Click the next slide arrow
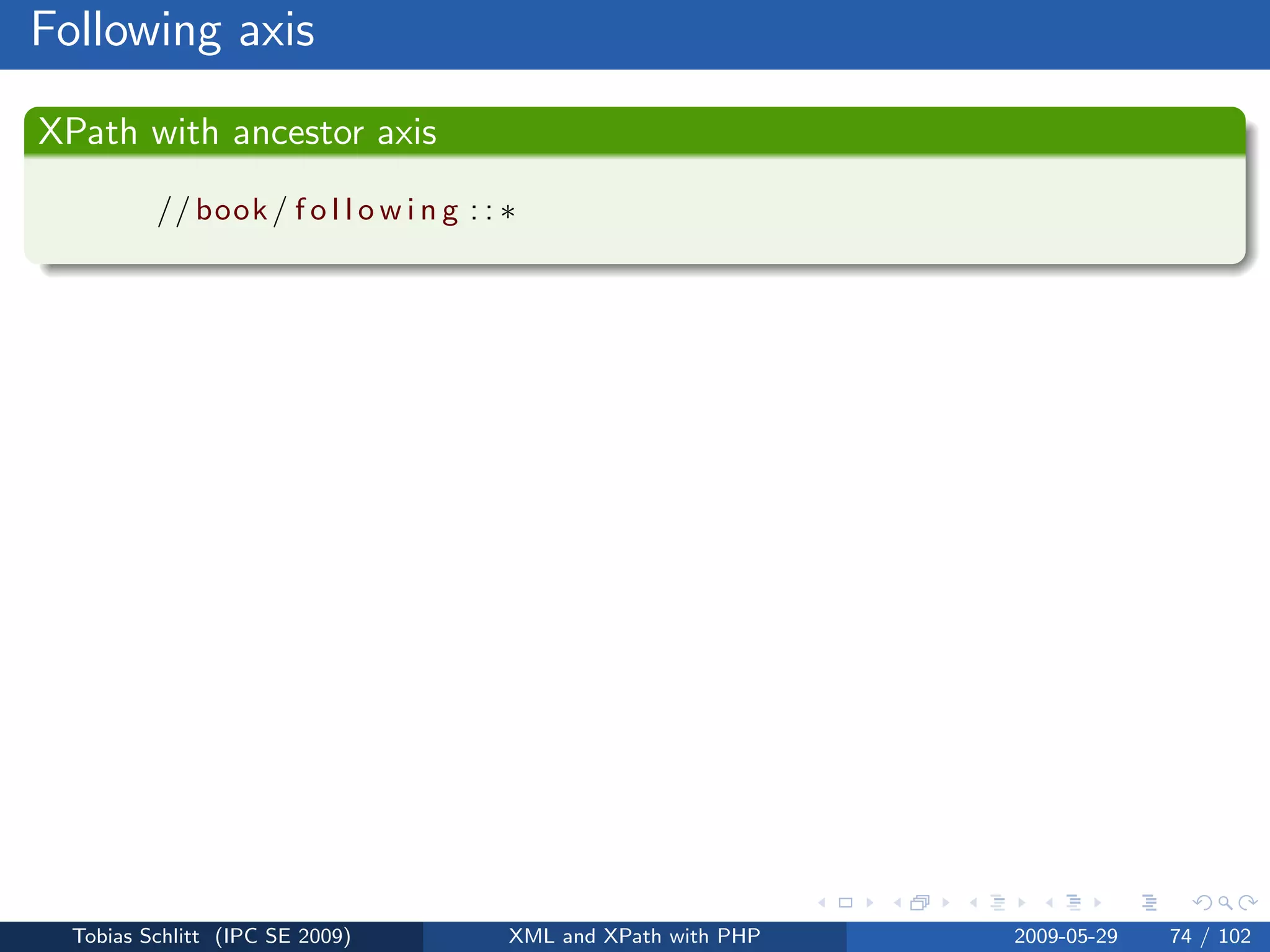1270x952 pixels. (870, 903)
